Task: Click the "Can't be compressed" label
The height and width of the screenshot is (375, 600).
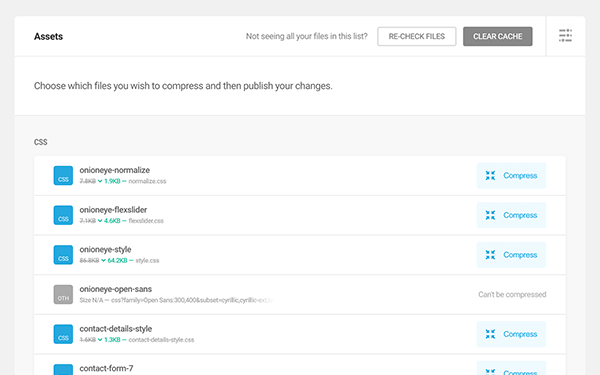Action: coord(512,295)
